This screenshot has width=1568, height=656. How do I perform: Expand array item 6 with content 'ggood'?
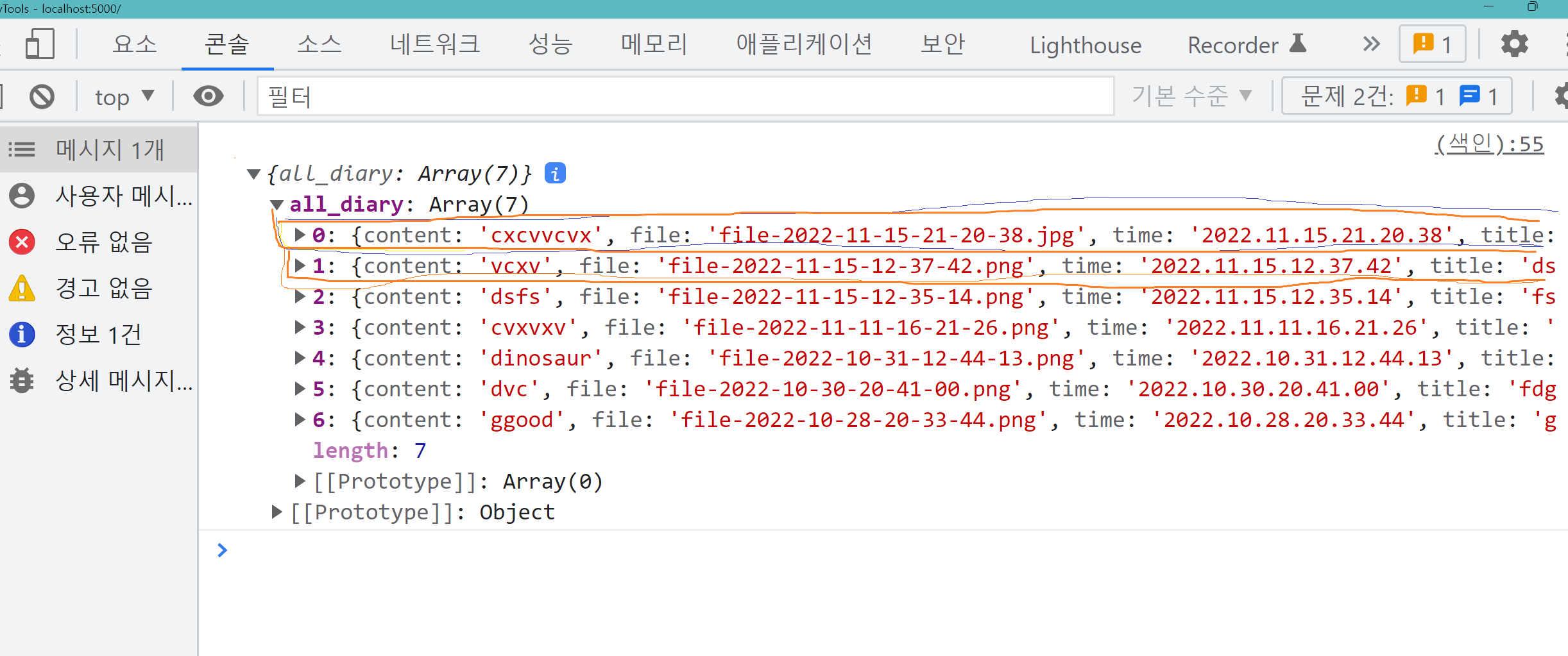[x=300, y=419]
